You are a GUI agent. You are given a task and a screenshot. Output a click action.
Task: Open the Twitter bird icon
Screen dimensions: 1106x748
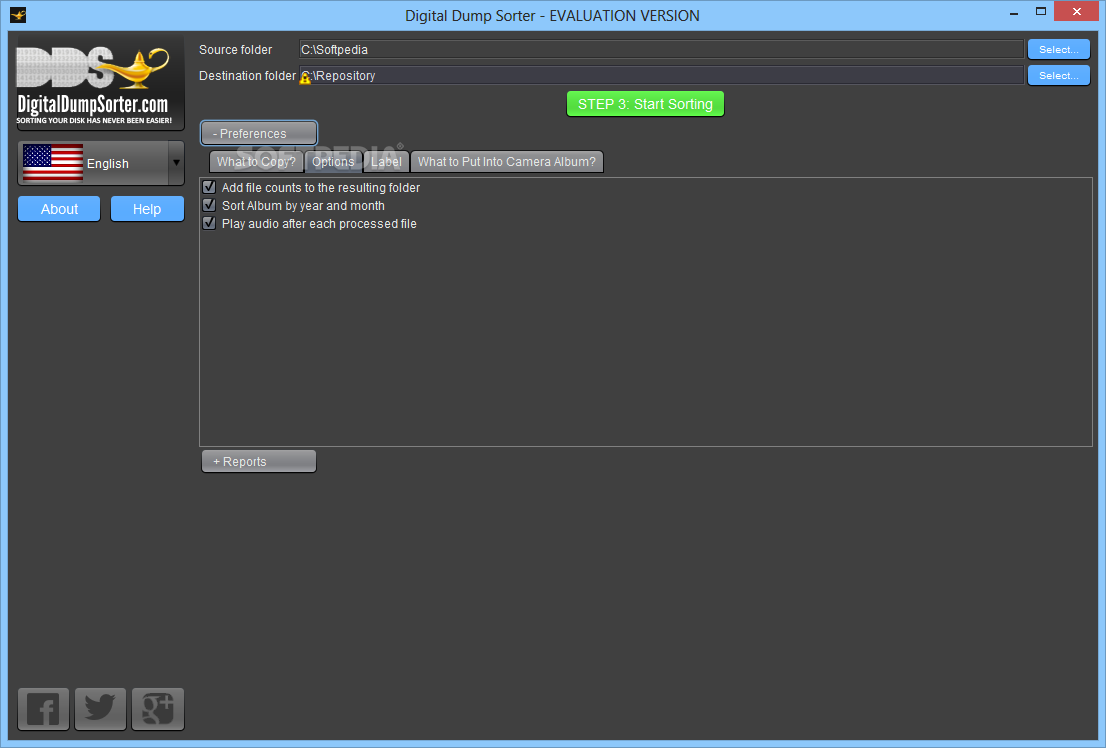[100, 708]
